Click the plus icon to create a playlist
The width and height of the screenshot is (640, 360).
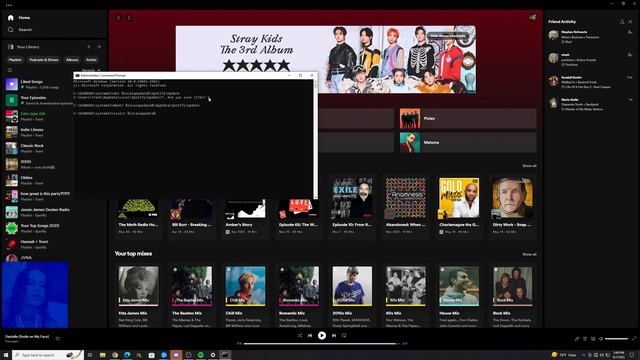point(89,47)
